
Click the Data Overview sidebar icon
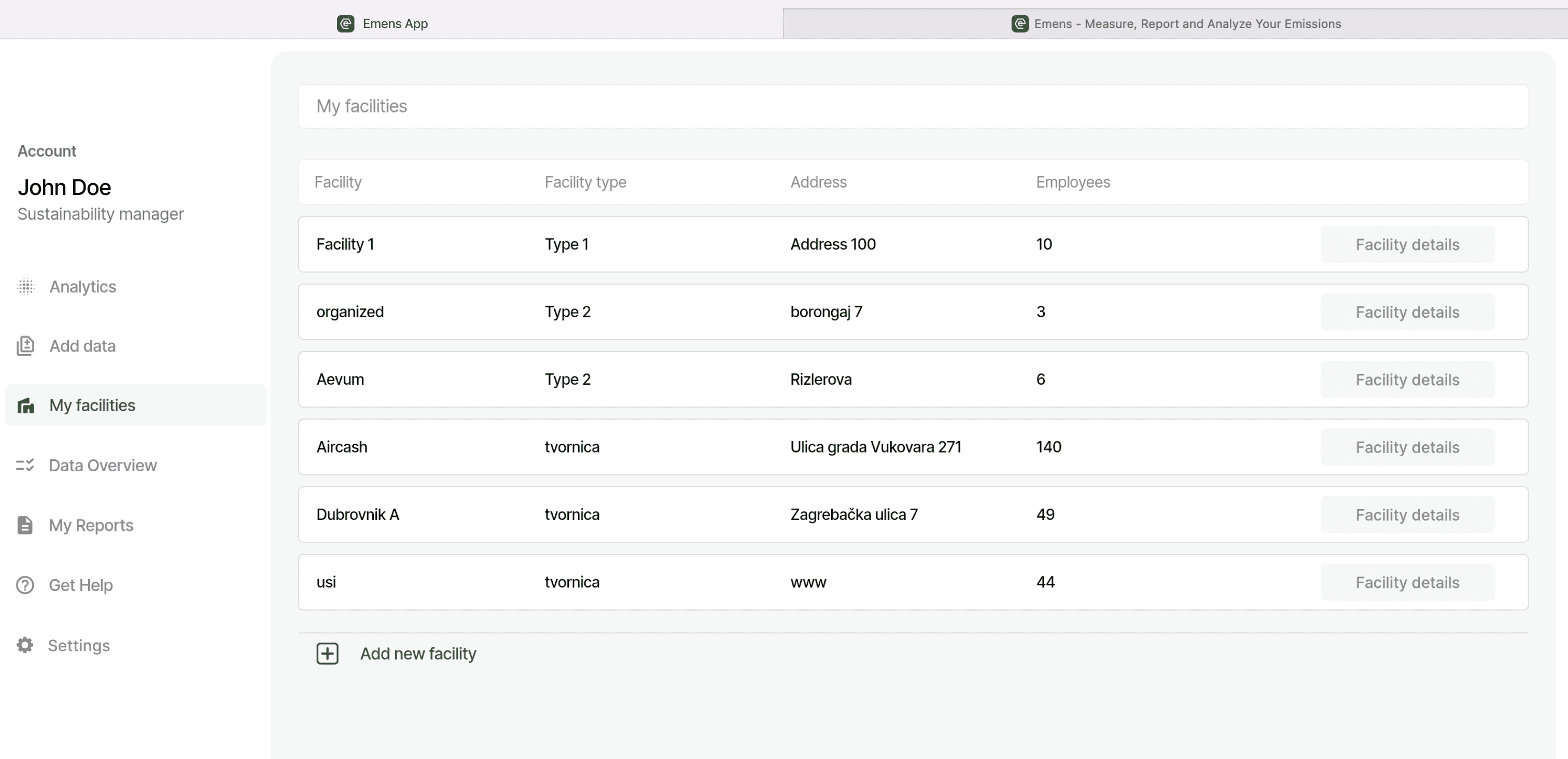coord(25,465)
